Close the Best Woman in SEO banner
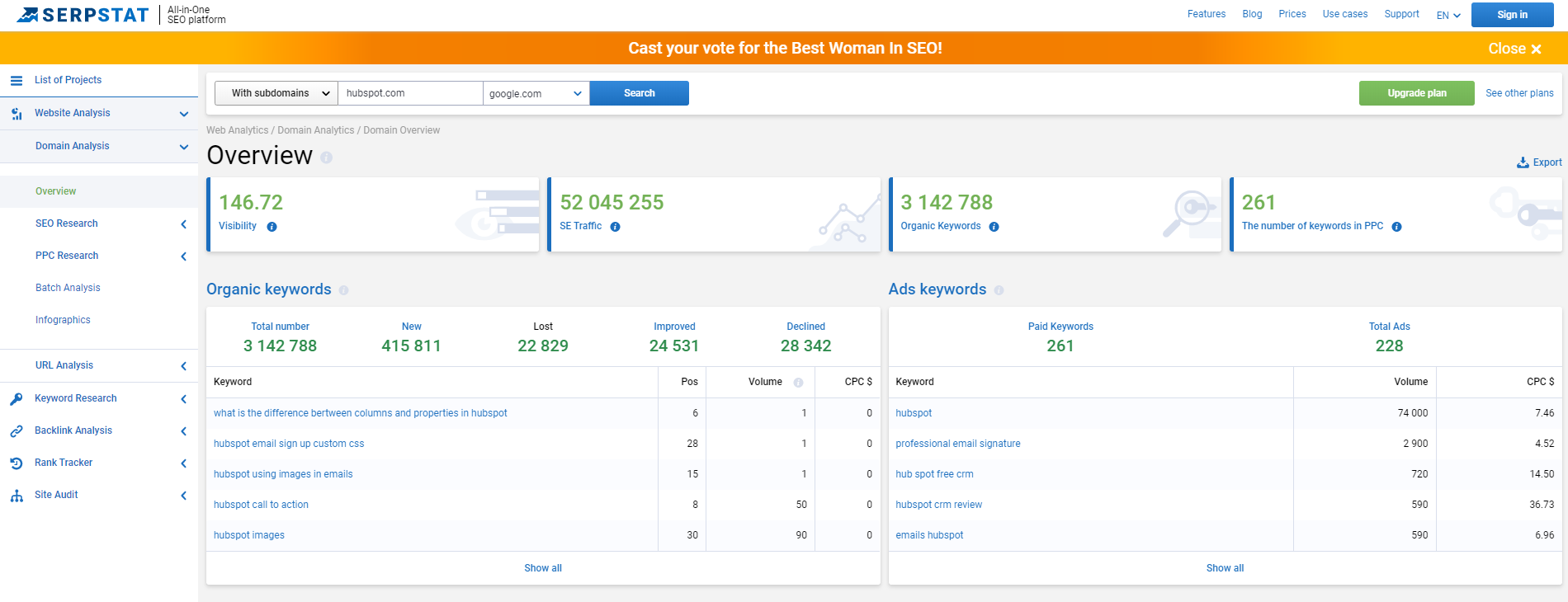This screenshot has height=602, width=1568. [x=1514, y=49]
